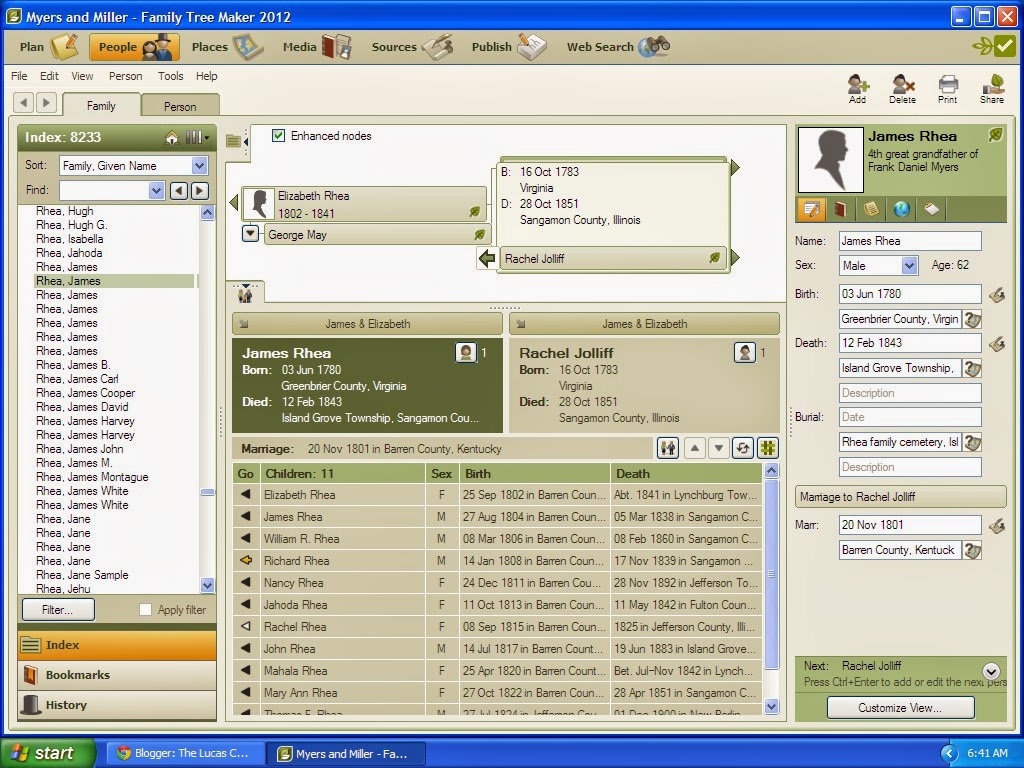Expand George May spouse dropdown arrow
Image resolution: width=1024 pixels, height=768 pixels.
(x=250, y=233)
